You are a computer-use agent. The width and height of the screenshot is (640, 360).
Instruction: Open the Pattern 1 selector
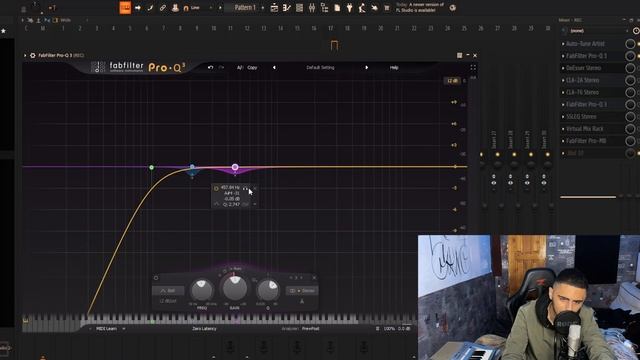245,8
